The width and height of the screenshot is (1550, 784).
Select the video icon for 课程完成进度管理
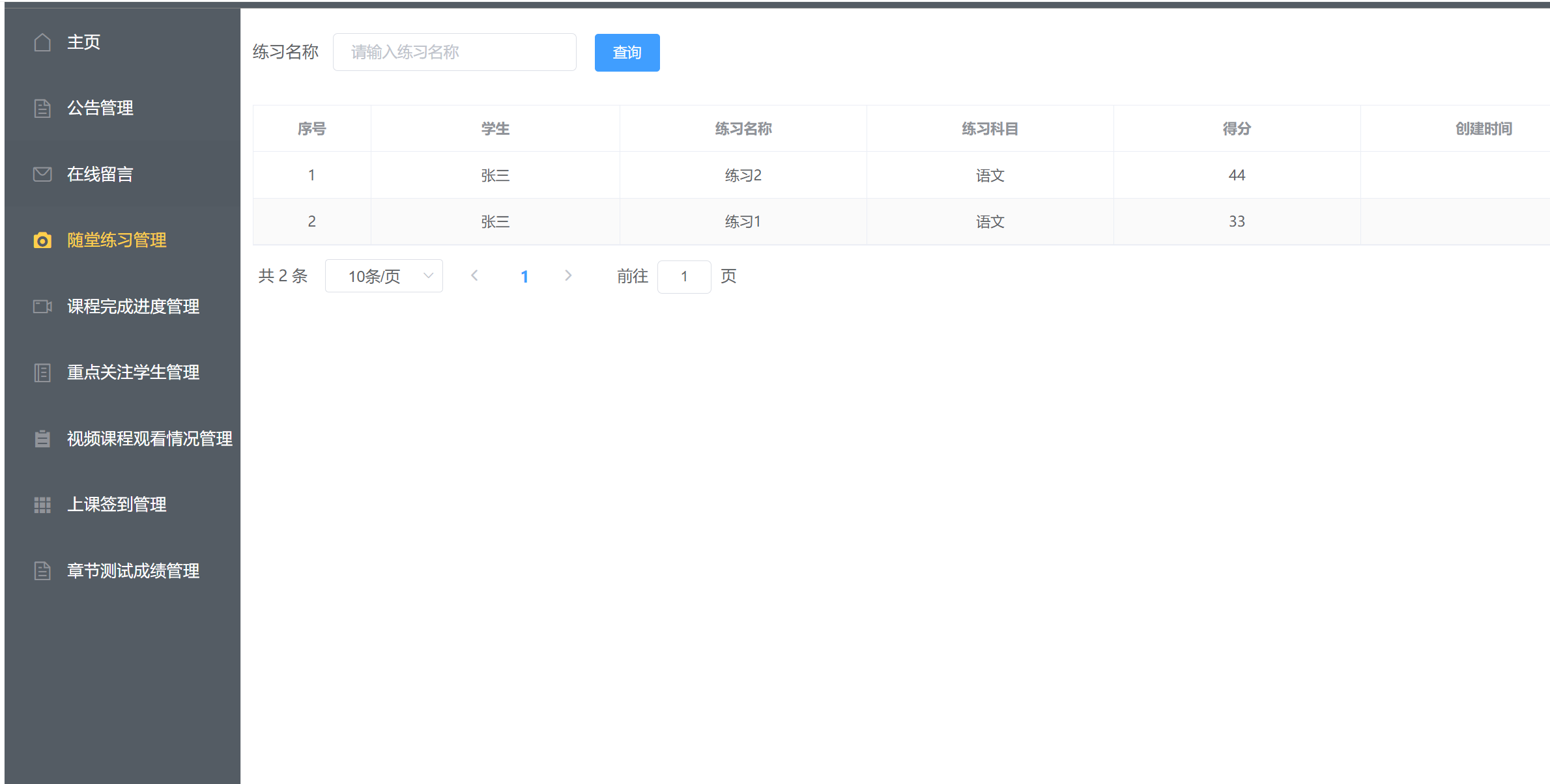[x=42, y=307]
